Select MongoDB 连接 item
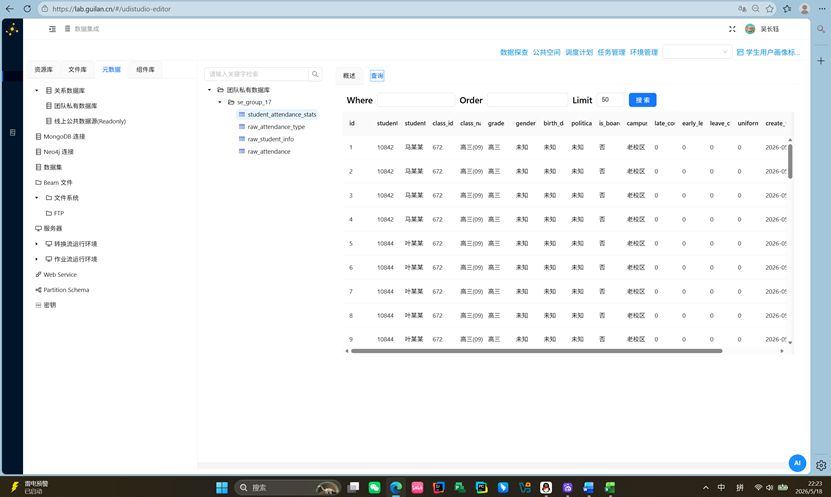 point(60,137)
